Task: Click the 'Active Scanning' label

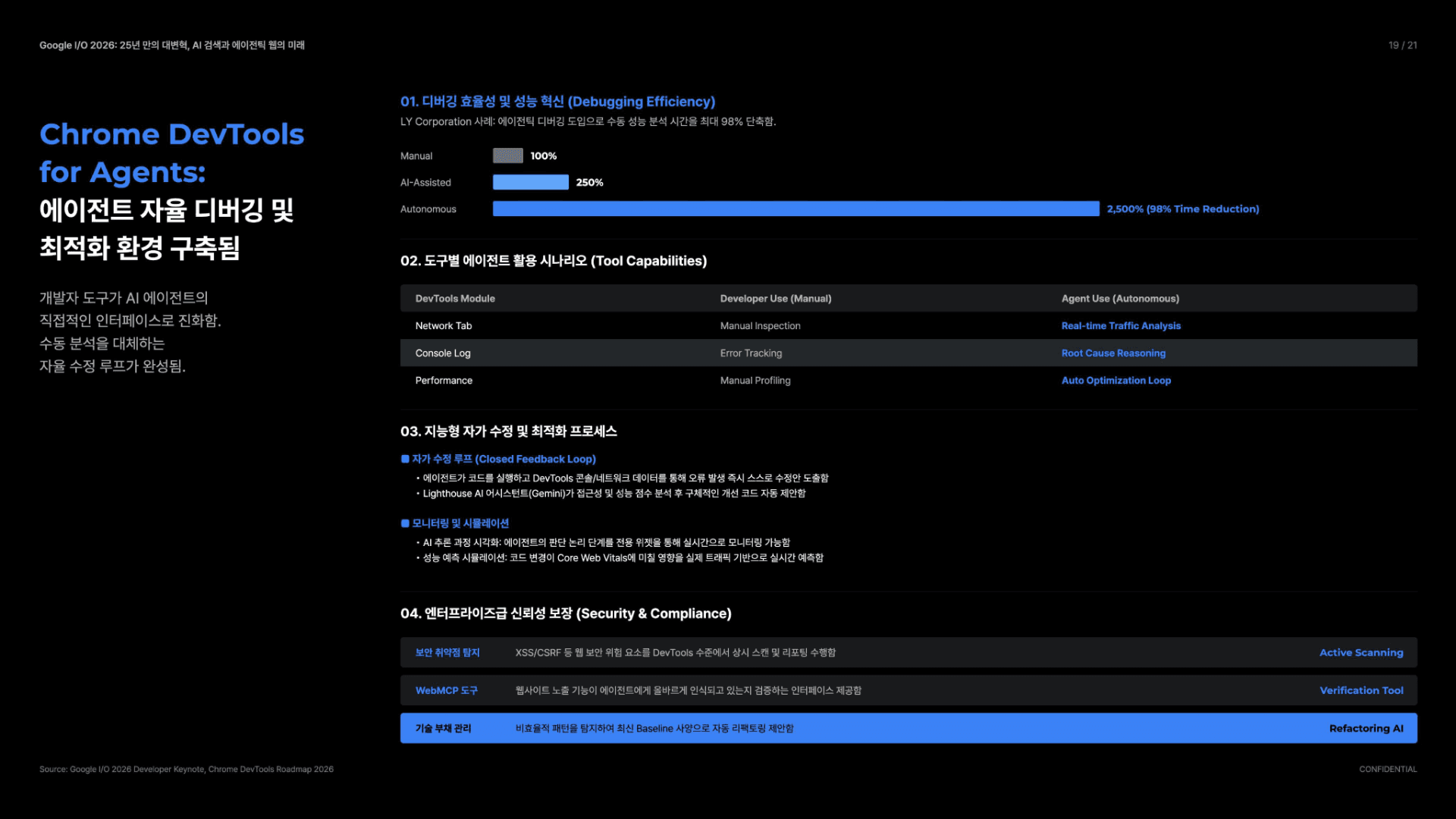Action: pyautogui.click(x=1360, y=652)
